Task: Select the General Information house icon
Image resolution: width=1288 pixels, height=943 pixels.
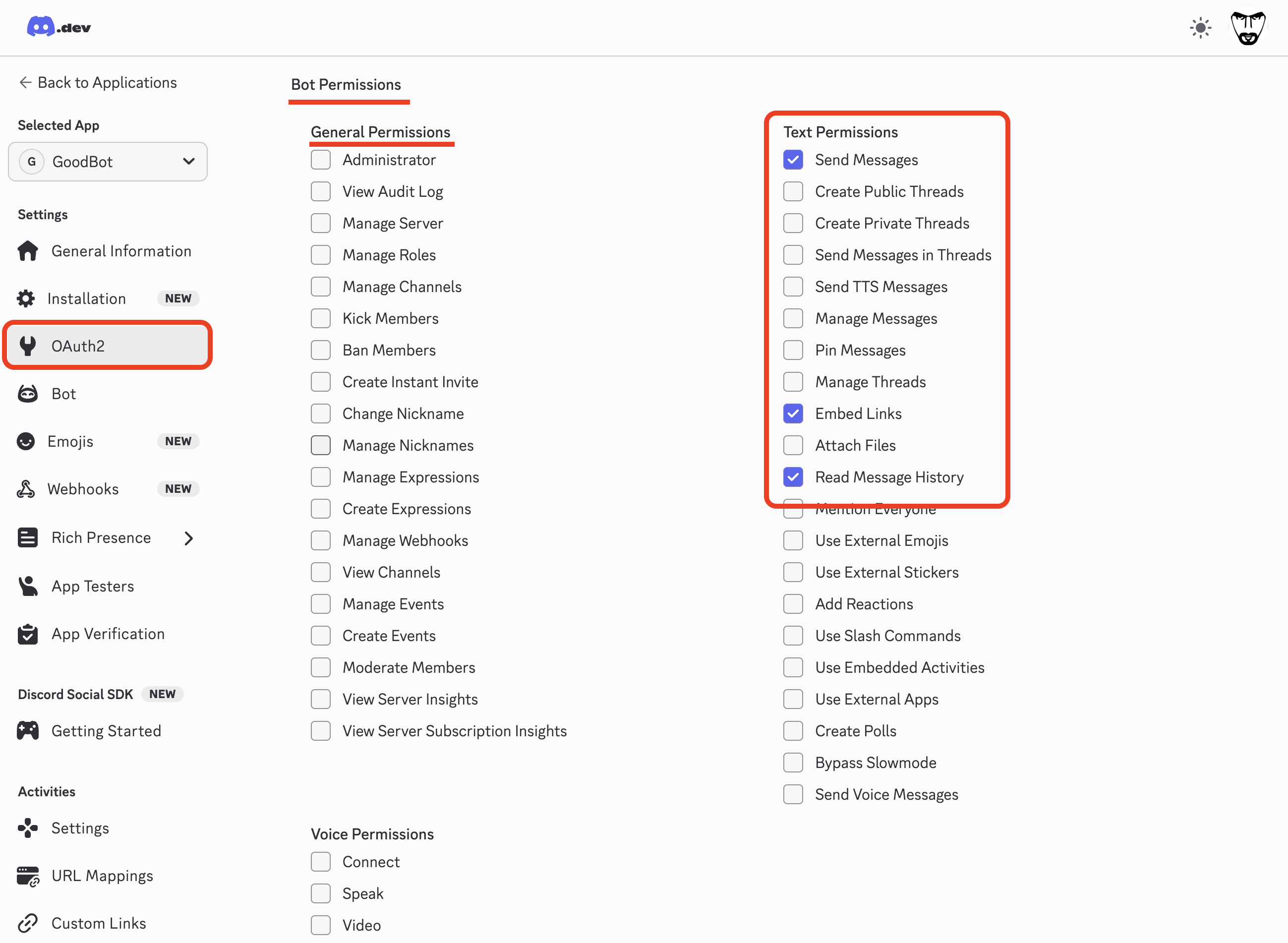Action: tap(27, 250)
